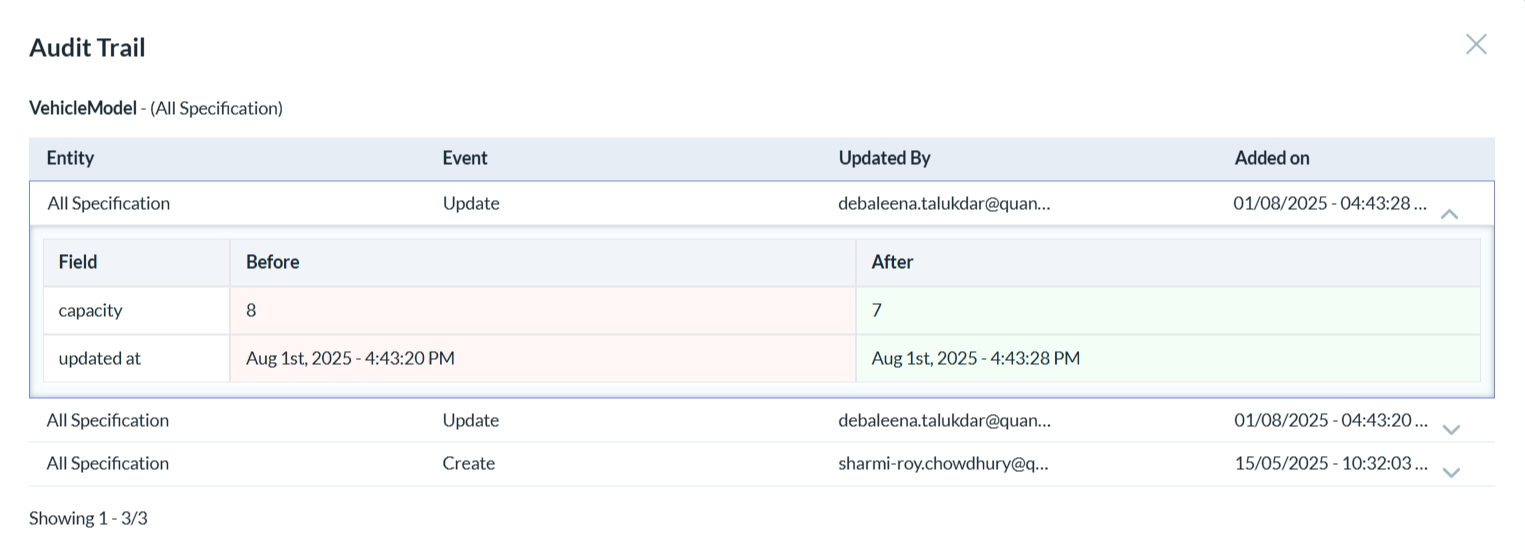Click the VehicleModel heading label
Screen dimensions: 1525x551
pos(83,108)
